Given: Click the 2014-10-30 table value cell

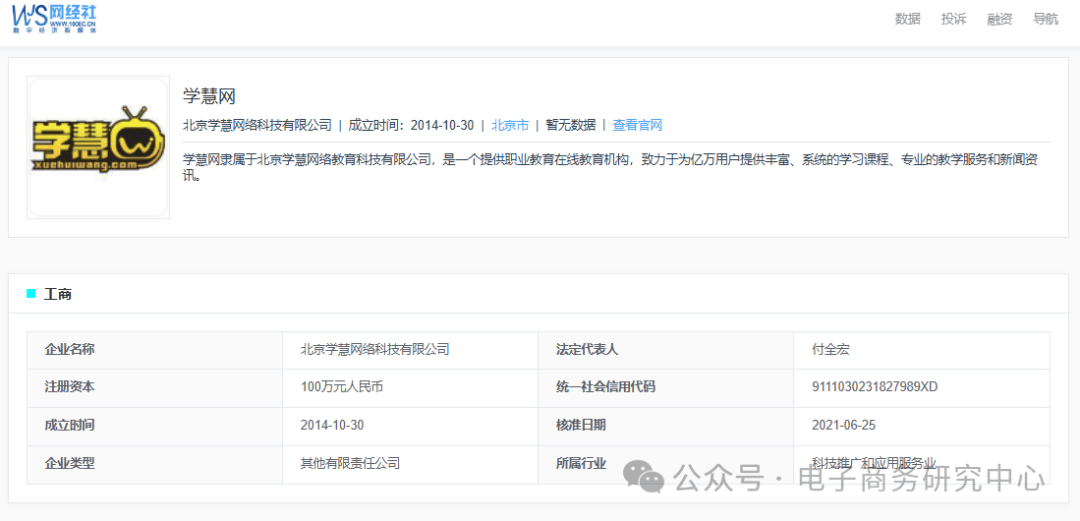Looking at the screenshot, I should 411,427.
